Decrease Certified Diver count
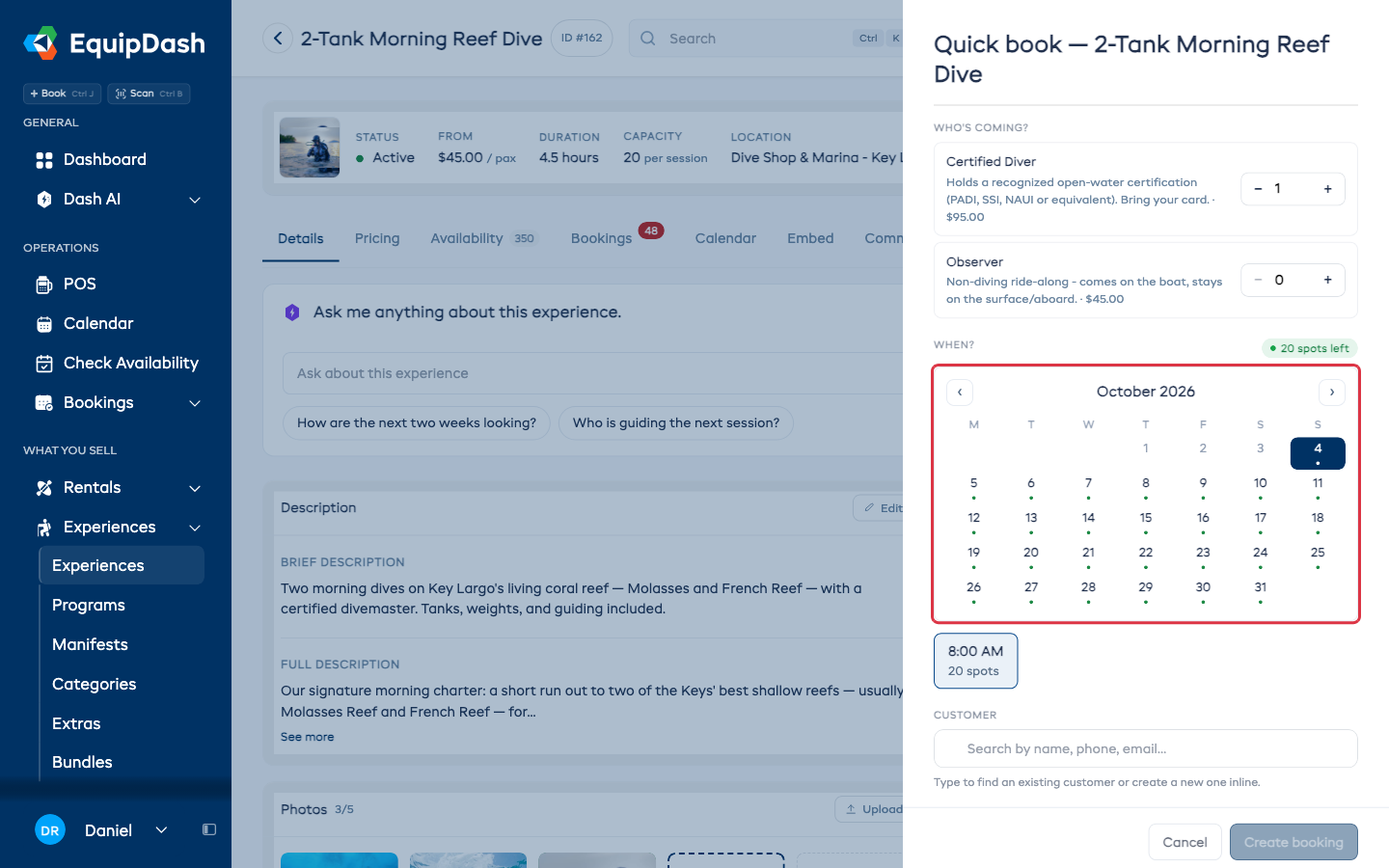 pyautogui.click(x=1258, y=189)
